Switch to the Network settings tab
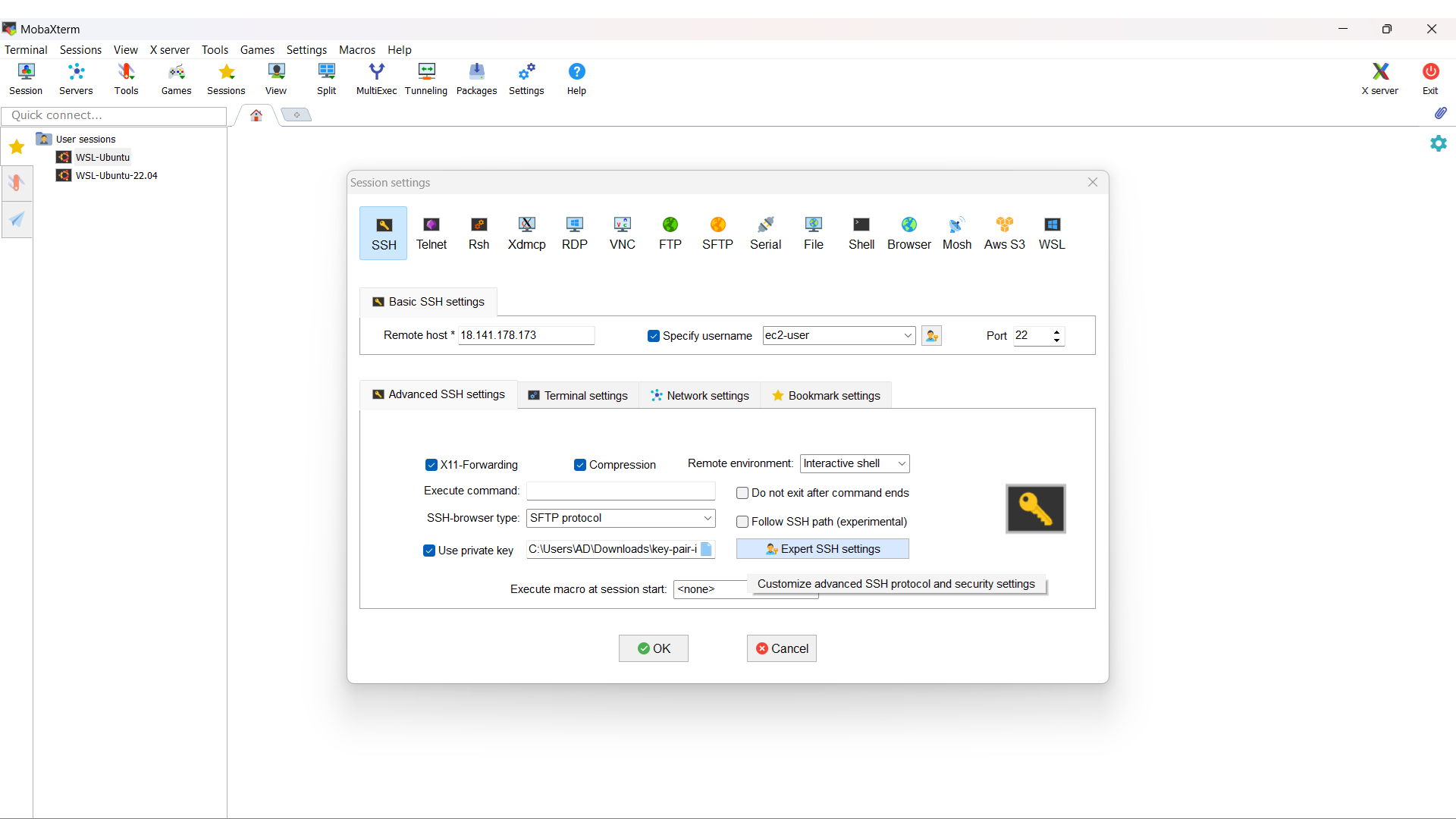This screenshot has width=1456, height=819. point(700,396)
